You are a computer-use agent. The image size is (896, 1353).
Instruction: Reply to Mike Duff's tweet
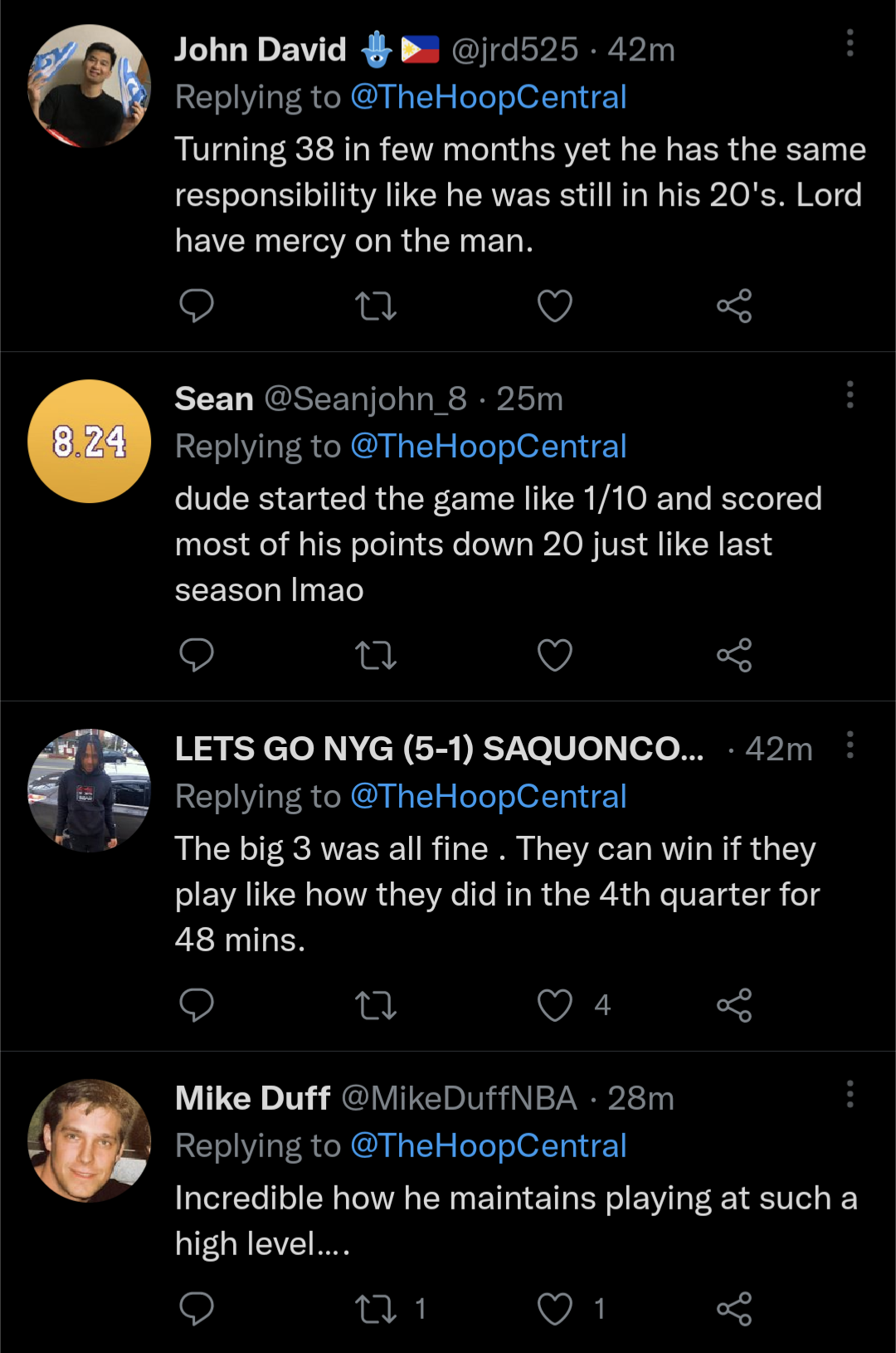197,1309
